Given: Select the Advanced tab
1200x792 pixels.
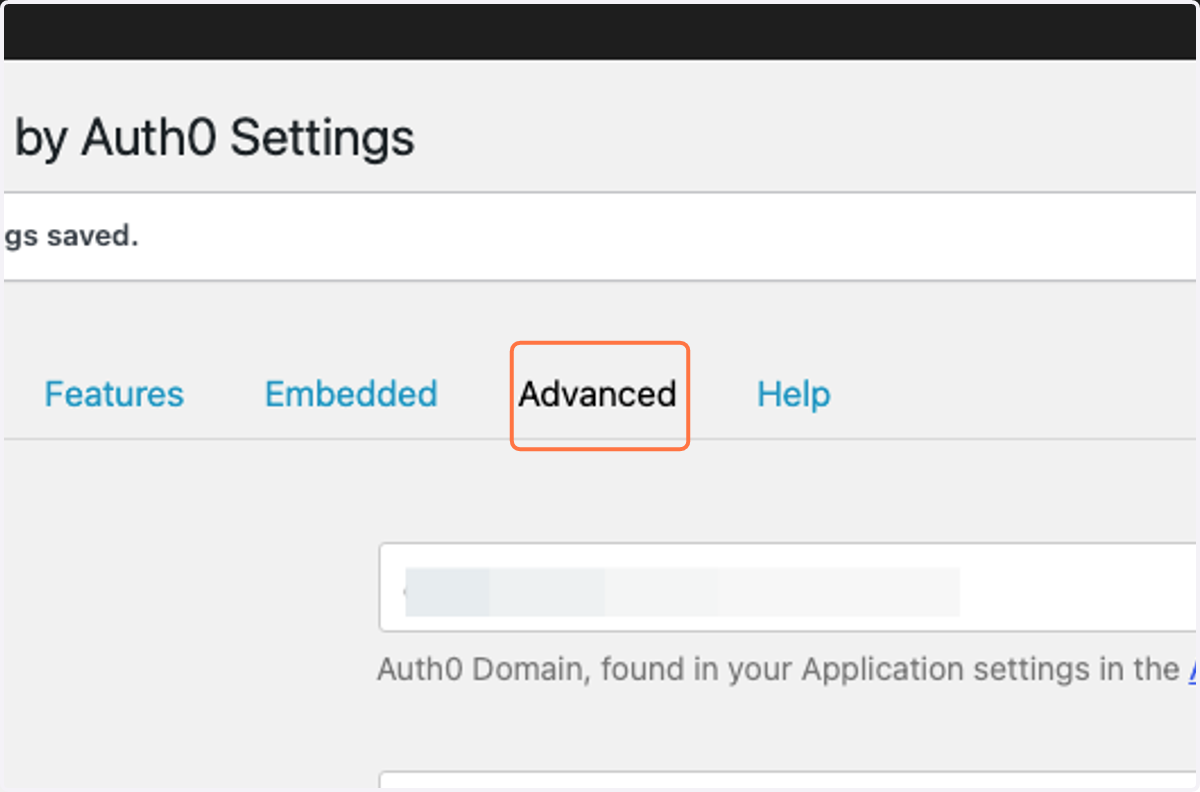Looking at the screenshot, I should click(598, 394).
